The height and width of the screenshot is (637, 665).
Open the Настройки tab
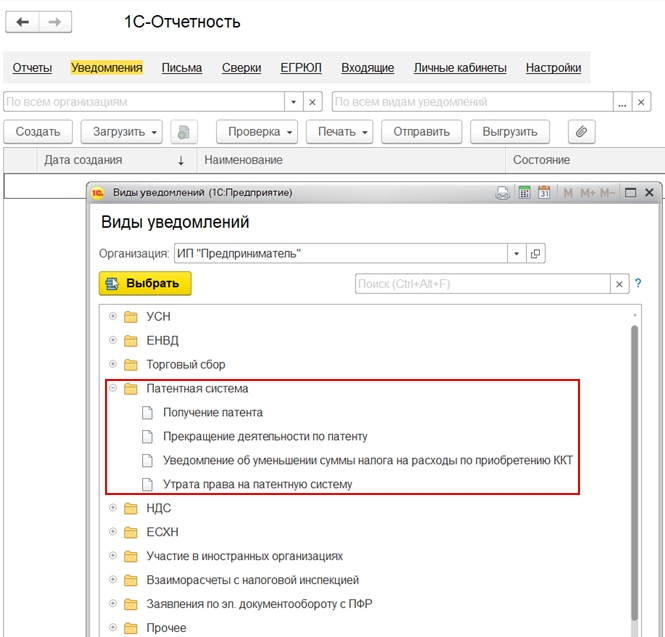553,68
